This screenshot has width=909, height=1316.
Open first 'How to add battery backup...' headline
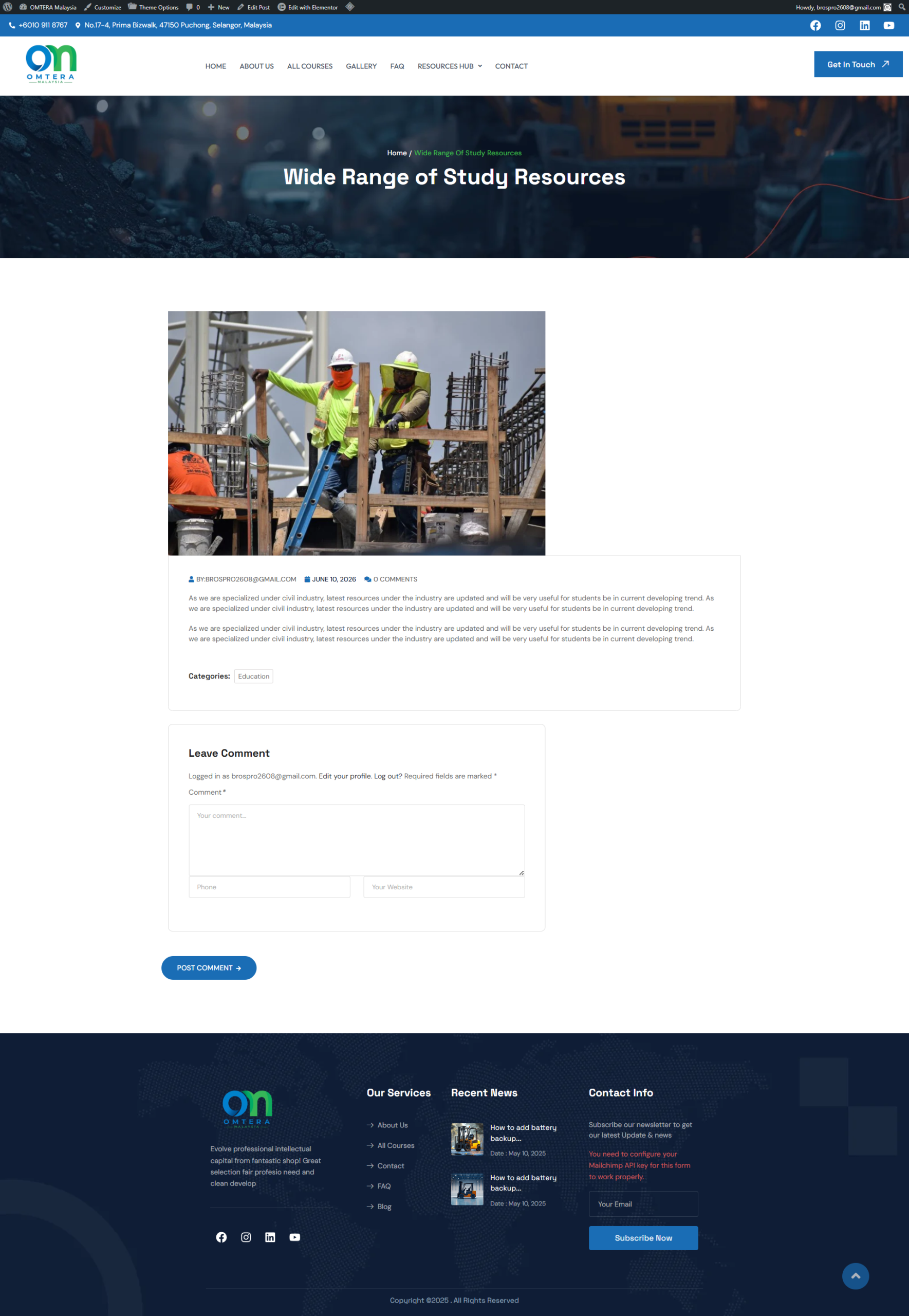point(524,1132)
